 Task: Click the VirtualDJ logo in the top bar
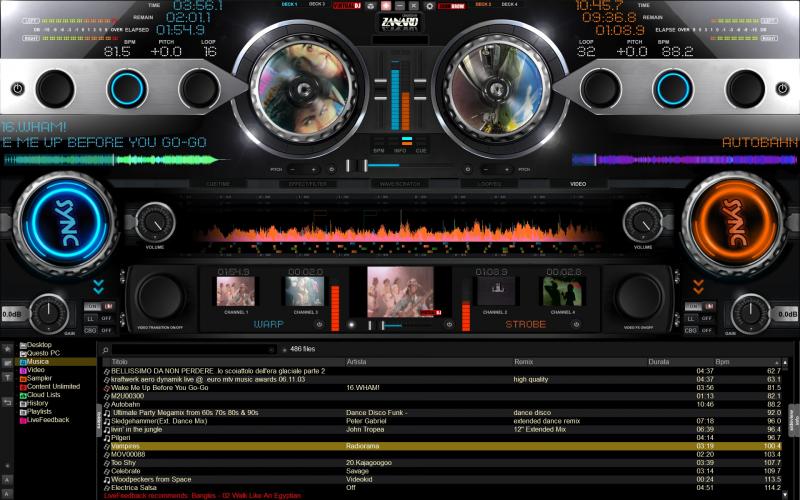tap(346, 6)
